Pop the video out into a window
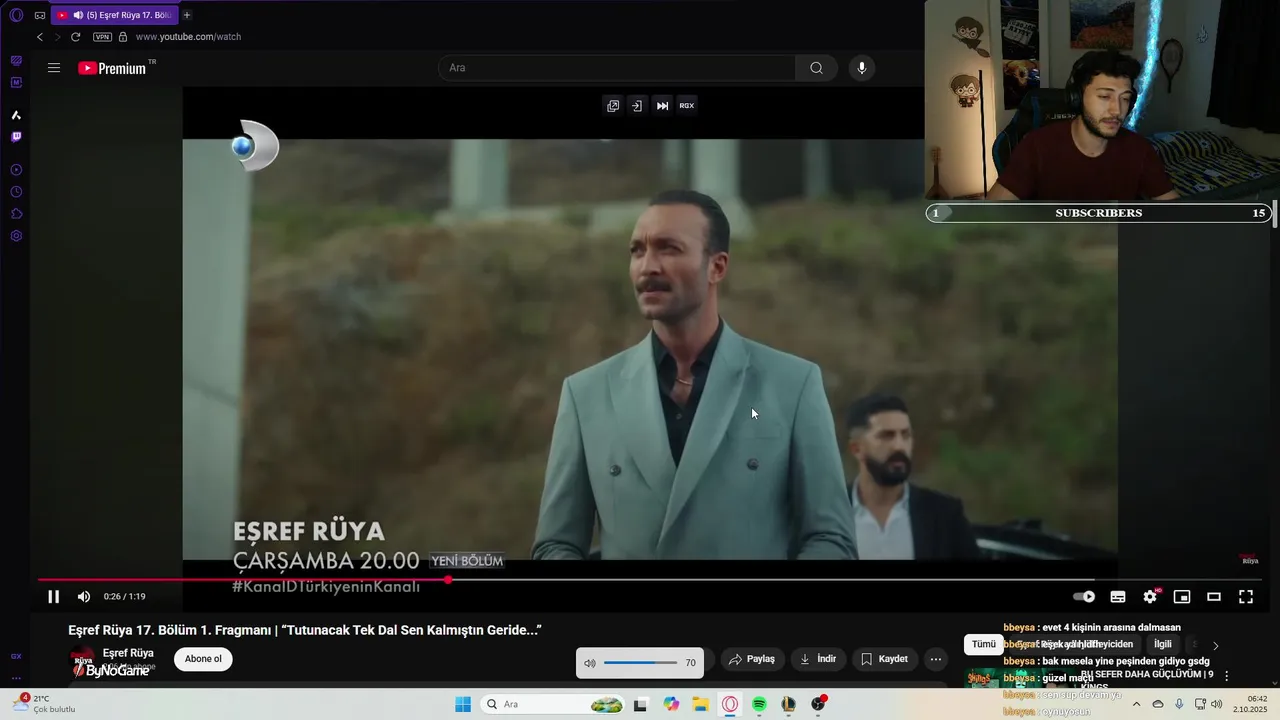Image resolution: width=1280 pixels, height=720 pixels. coord(613,106)
